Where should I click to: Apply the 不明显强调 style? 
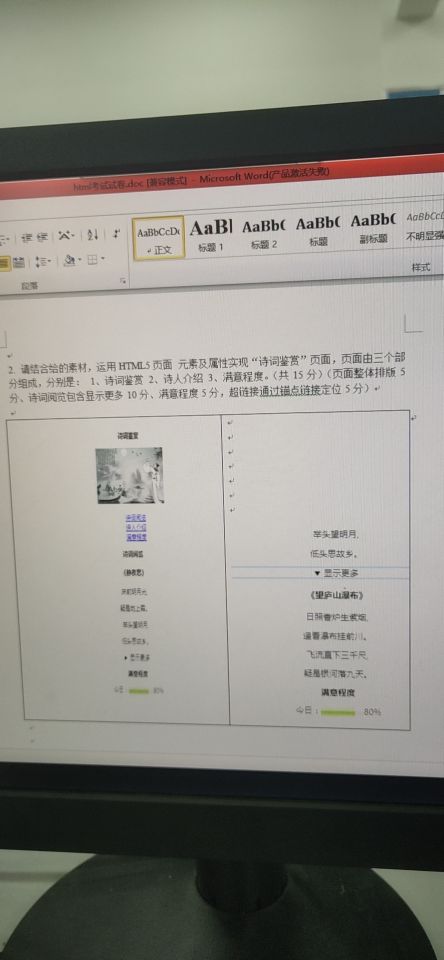(x=424, y=227)
